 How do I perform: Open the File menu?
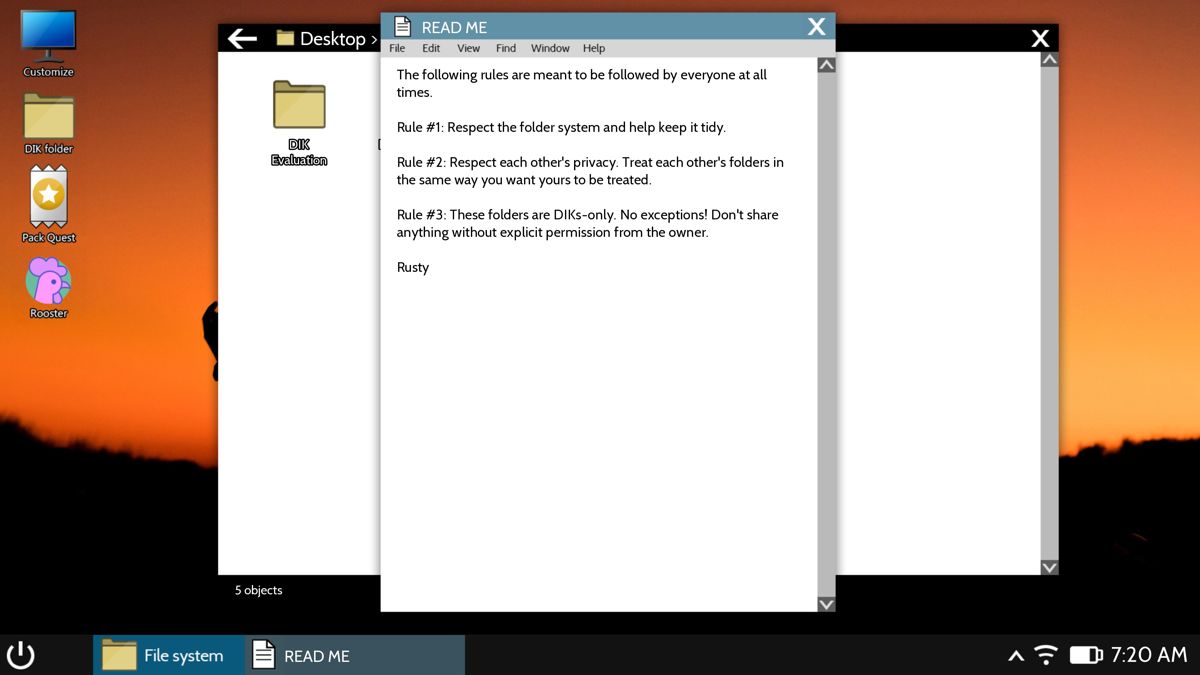(397, 48)
